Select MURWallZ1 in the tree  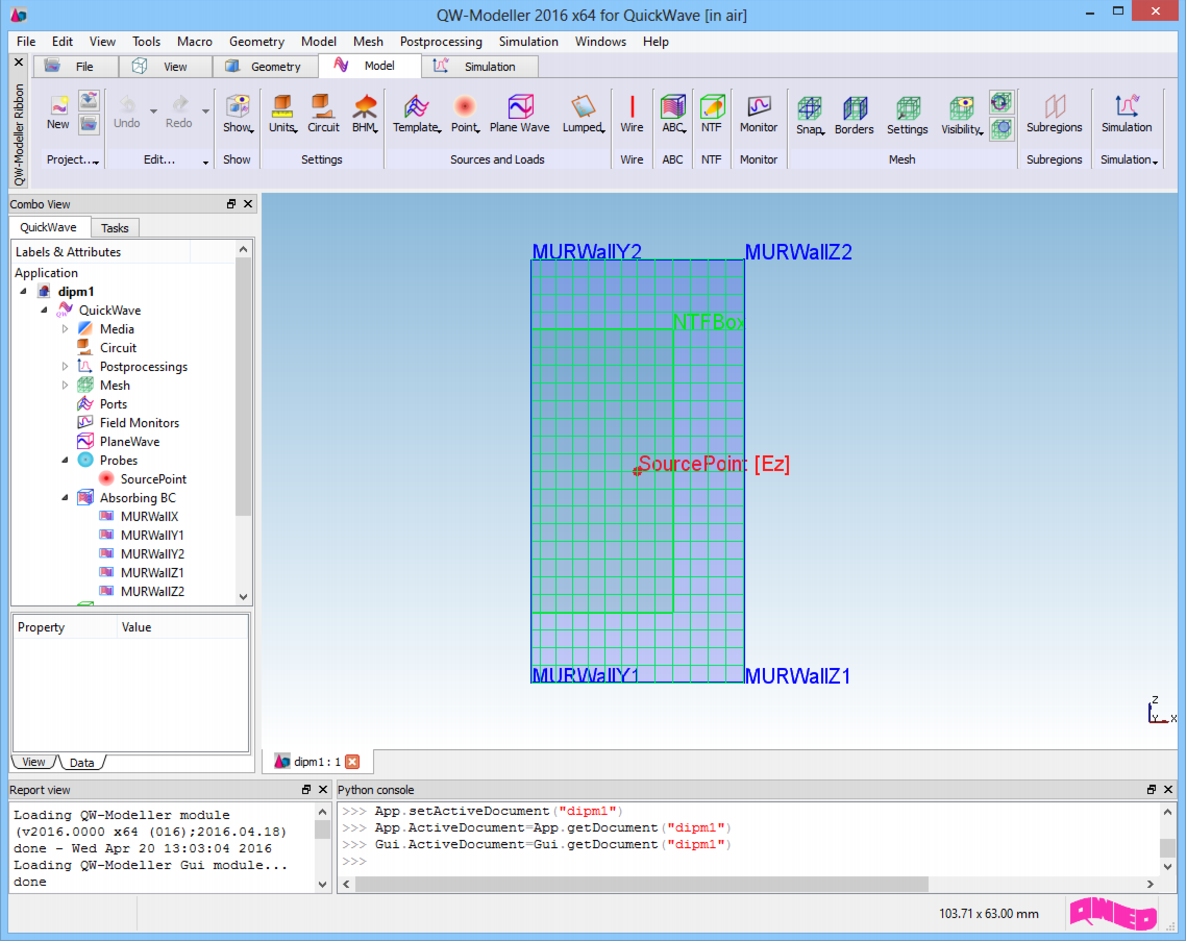click(x=152, y=573)
